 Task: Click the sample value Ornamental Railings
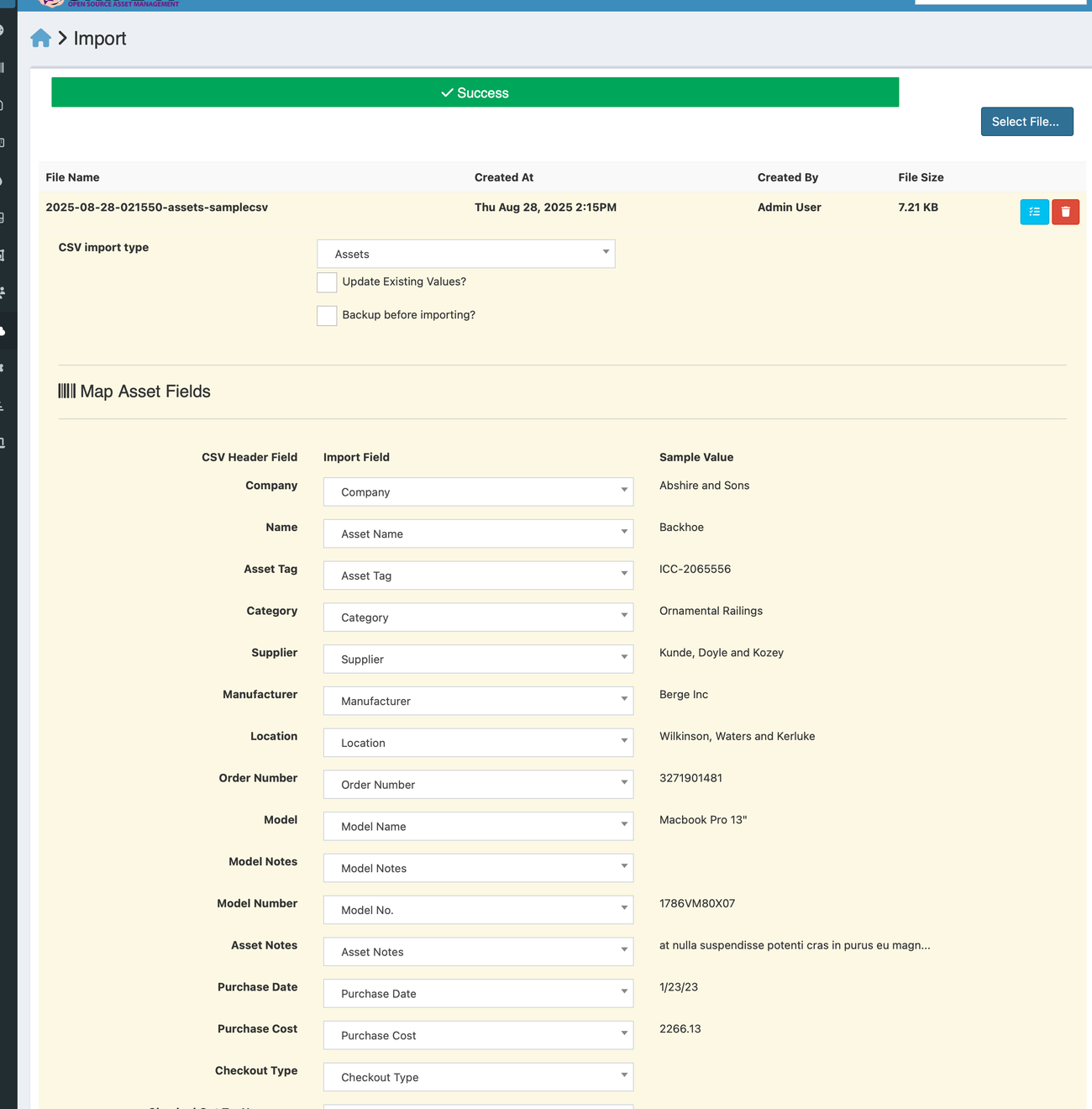coord(711,611)
